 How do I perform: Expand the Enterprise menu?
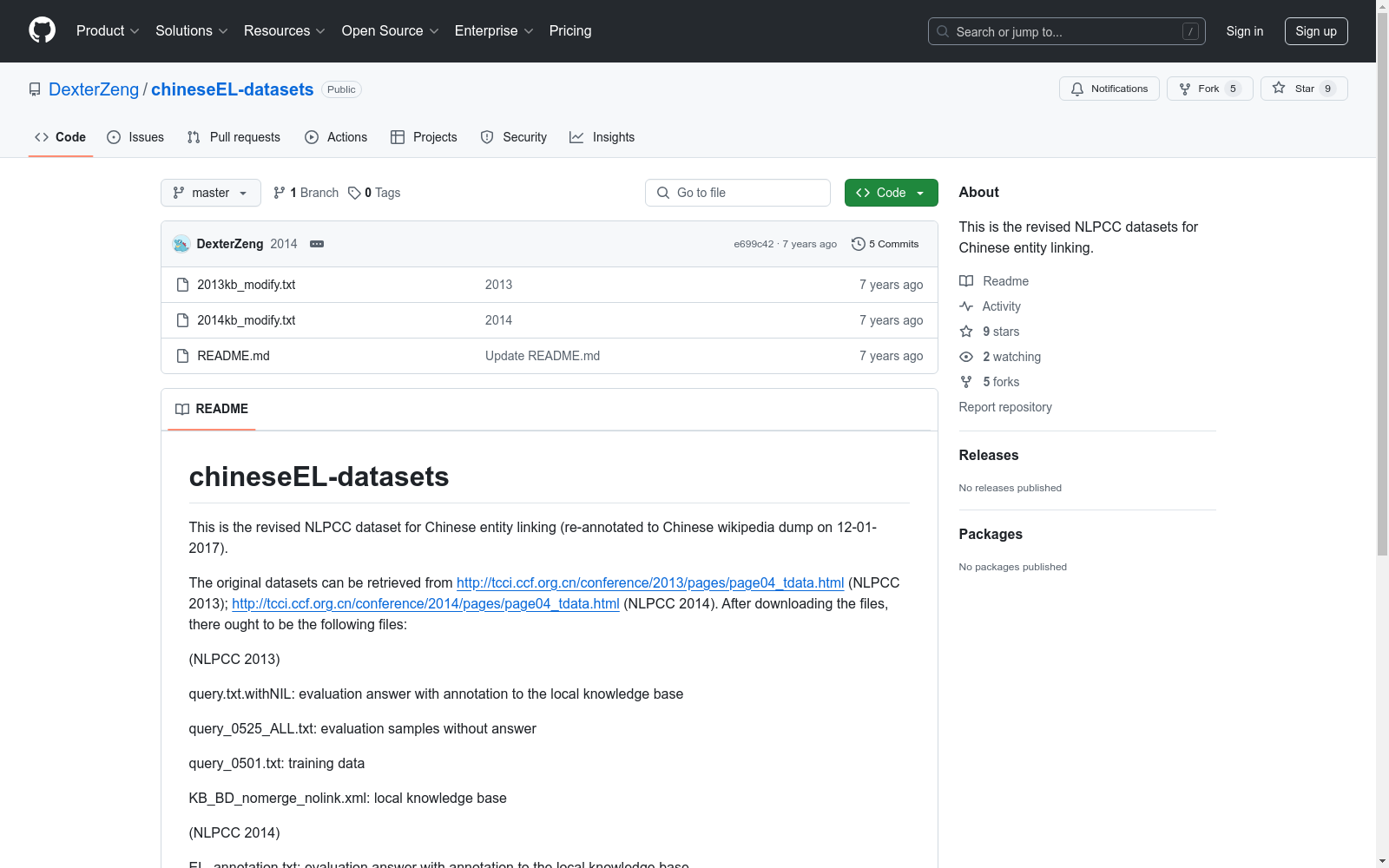click(x=494, y=31)
